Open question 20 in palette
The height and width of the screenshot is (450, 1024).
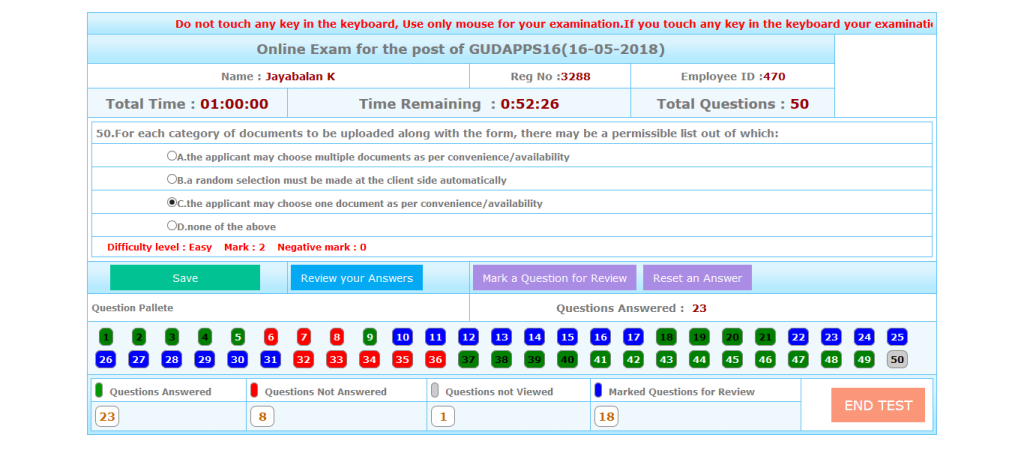click(732, 337)
